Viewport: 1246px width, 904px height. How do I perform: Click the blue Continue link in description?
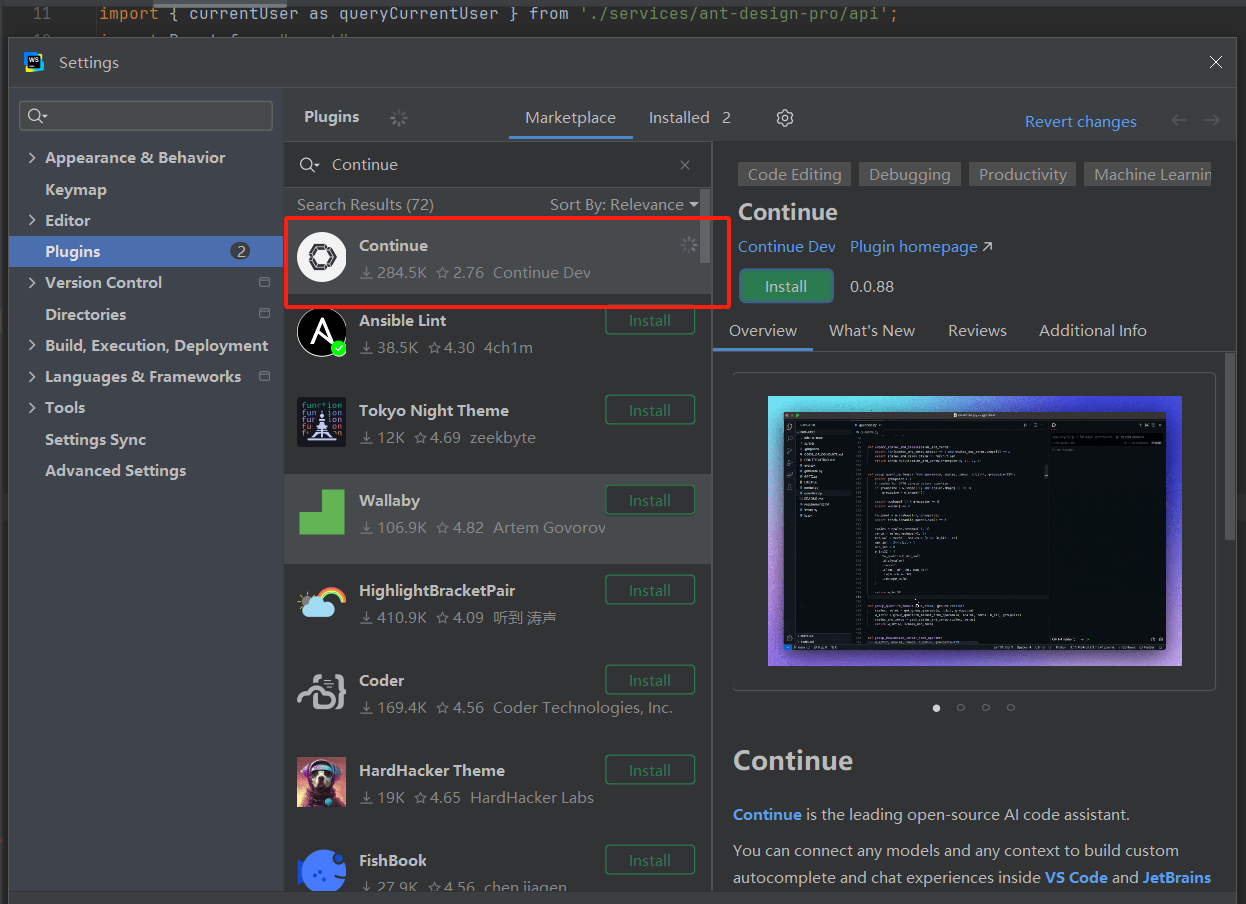(x=767, y=815)
